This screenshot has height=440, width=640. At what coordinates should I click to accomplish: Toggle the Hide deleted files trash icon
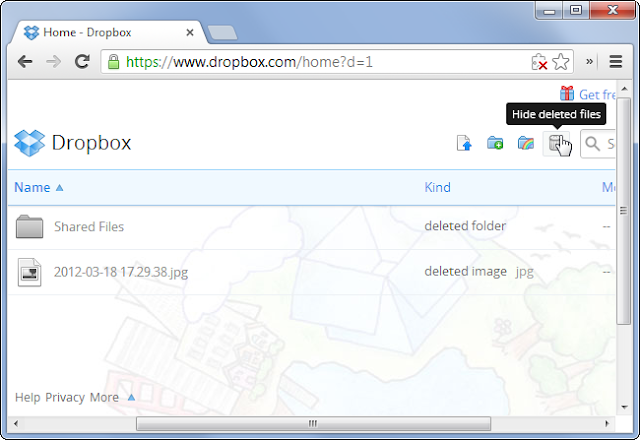556,143
